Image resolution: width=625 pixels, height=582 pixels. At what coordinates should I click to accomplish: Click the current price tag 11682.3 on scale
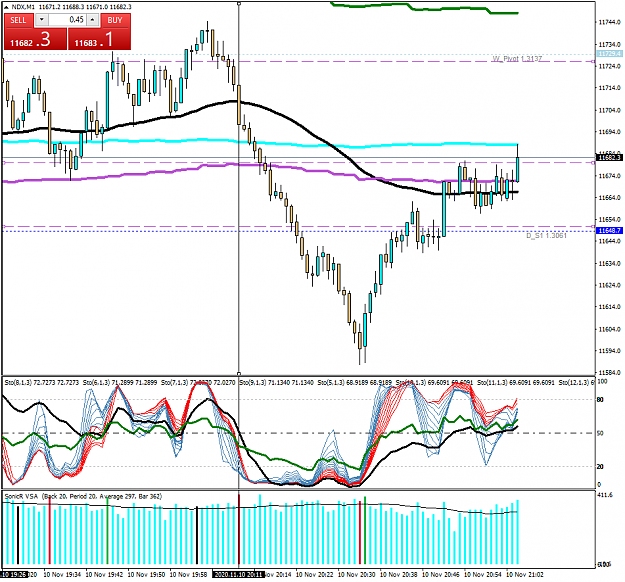[x=609, y=157]
